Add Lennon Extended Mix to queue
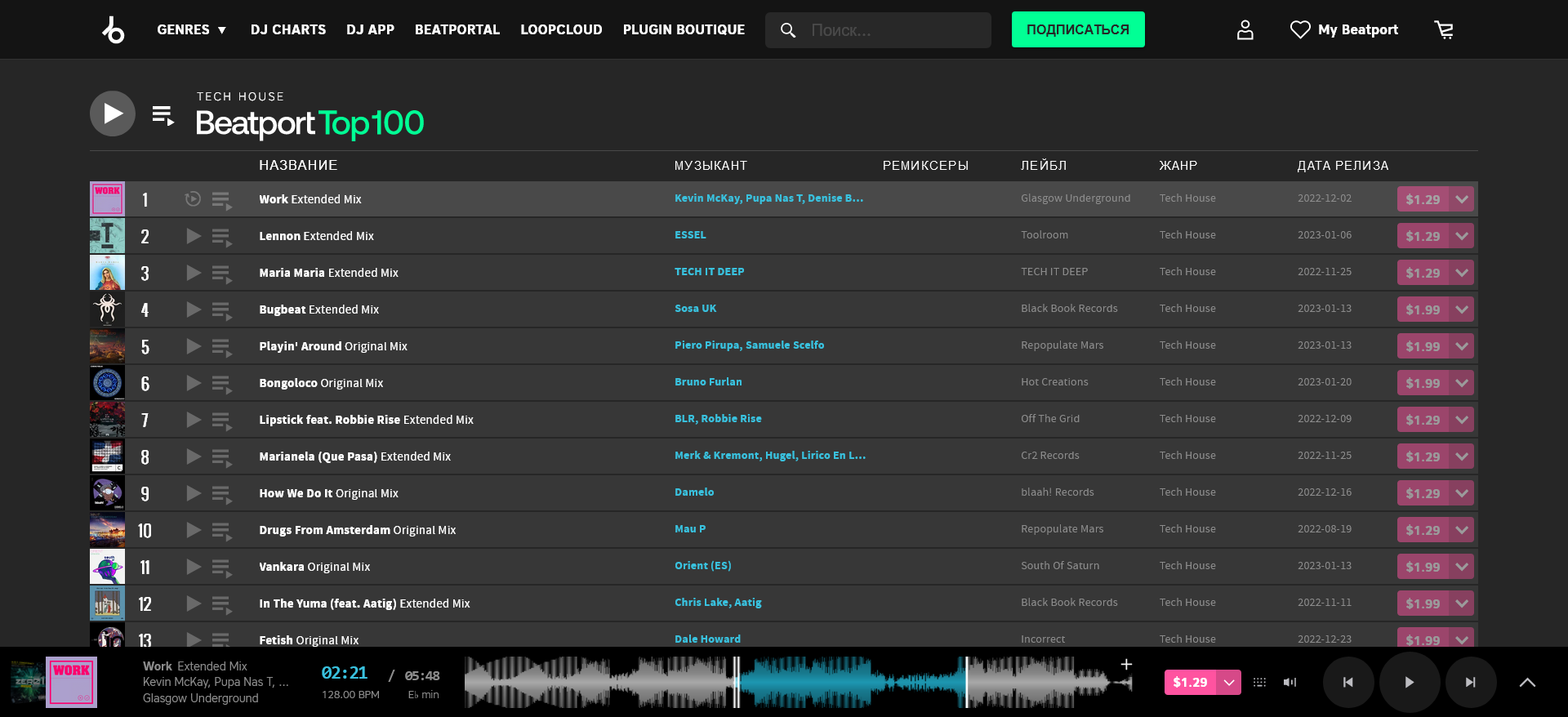Viewport: 1568px width, 717px height. tap(221, 237)
